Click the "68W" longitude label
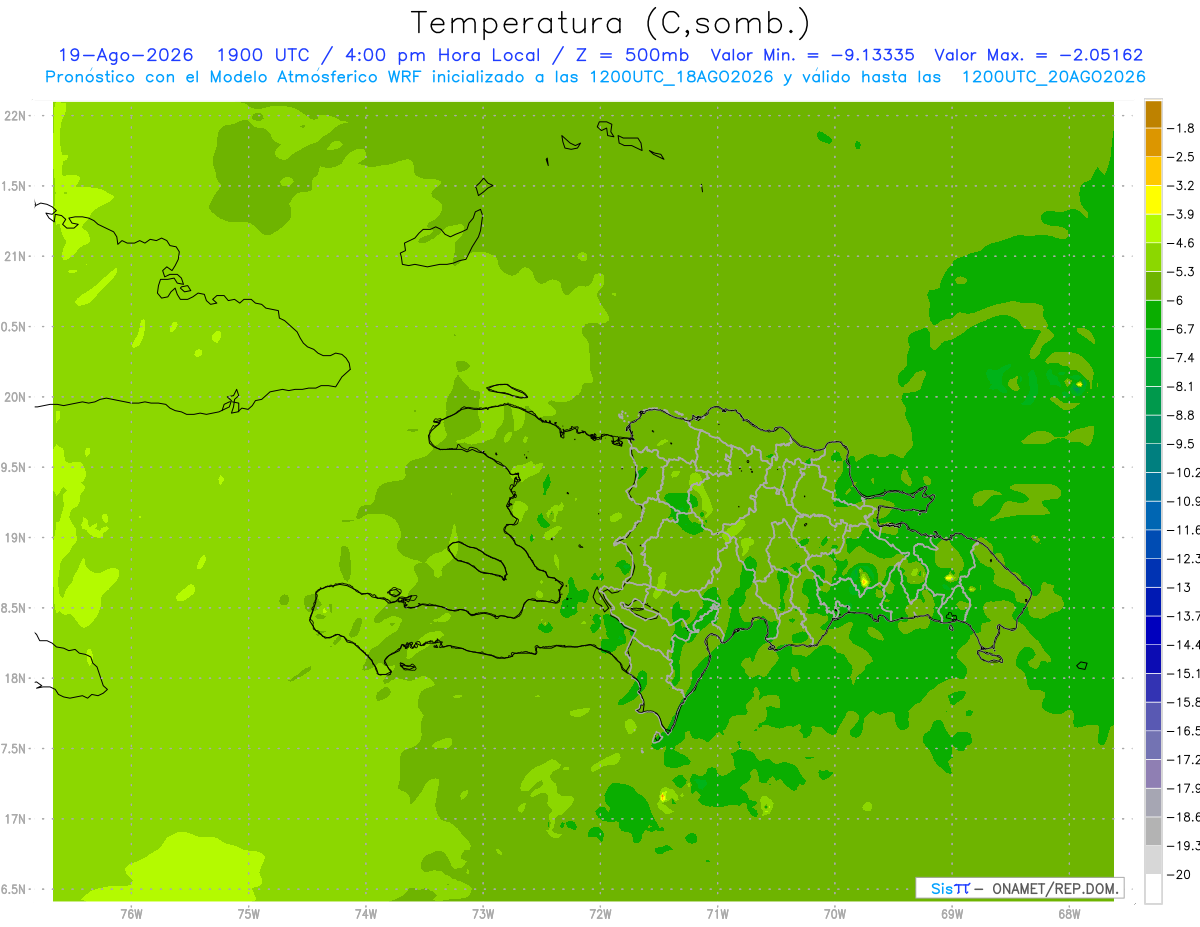 [1069, 913]
